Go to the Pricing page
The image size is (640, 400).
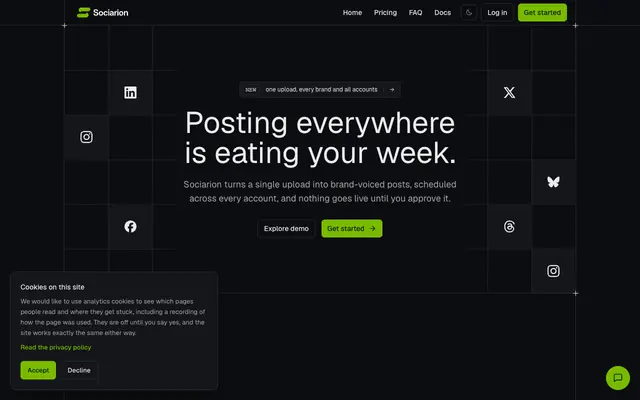pyautogui.click(x=385, y=13)
